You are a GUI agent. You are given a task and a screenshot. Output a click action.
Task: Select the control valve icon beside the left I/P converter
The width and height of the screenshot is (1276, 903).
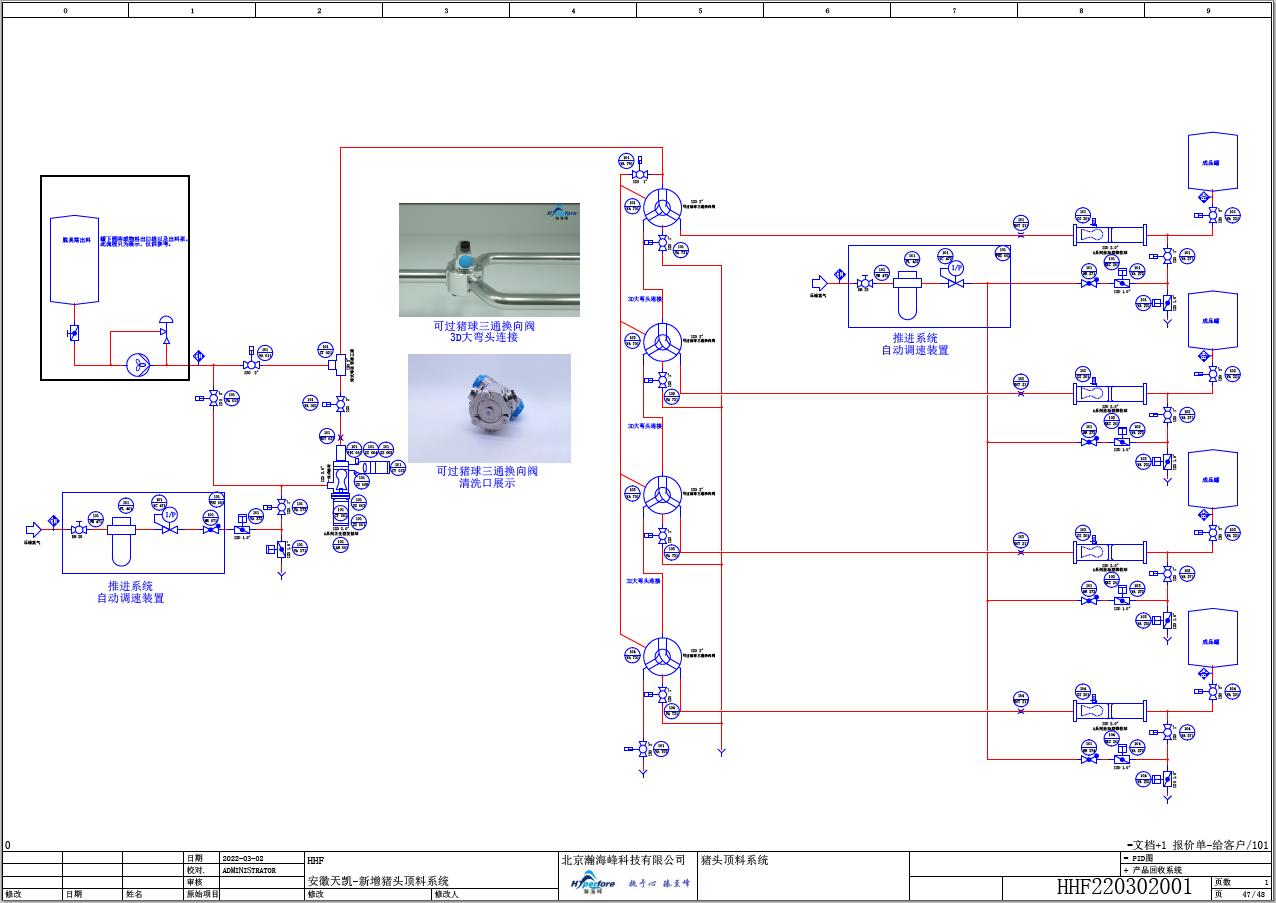pyautogui.click(x=170, y=530)
